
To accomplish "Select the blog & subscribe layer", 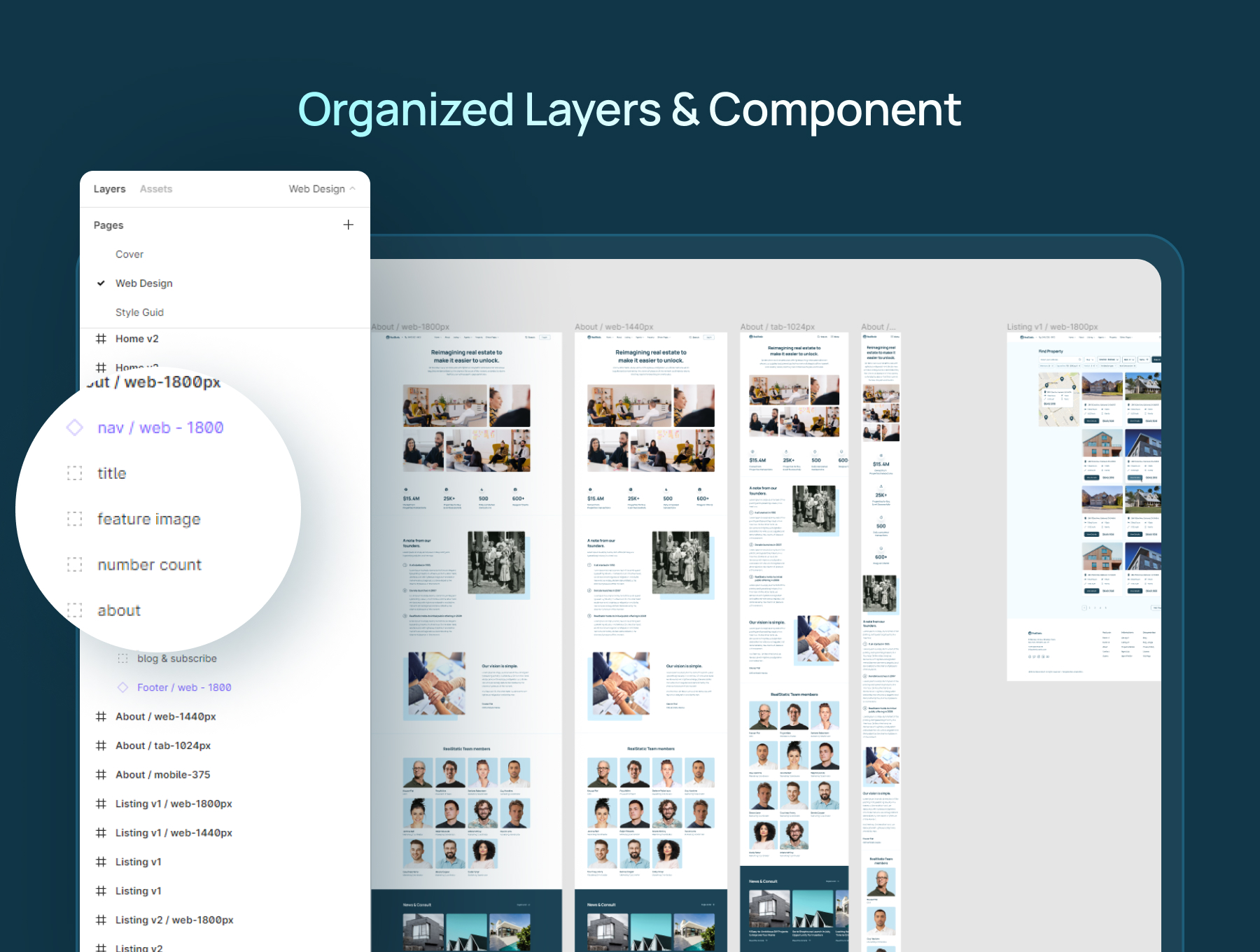I will point(176,659).
